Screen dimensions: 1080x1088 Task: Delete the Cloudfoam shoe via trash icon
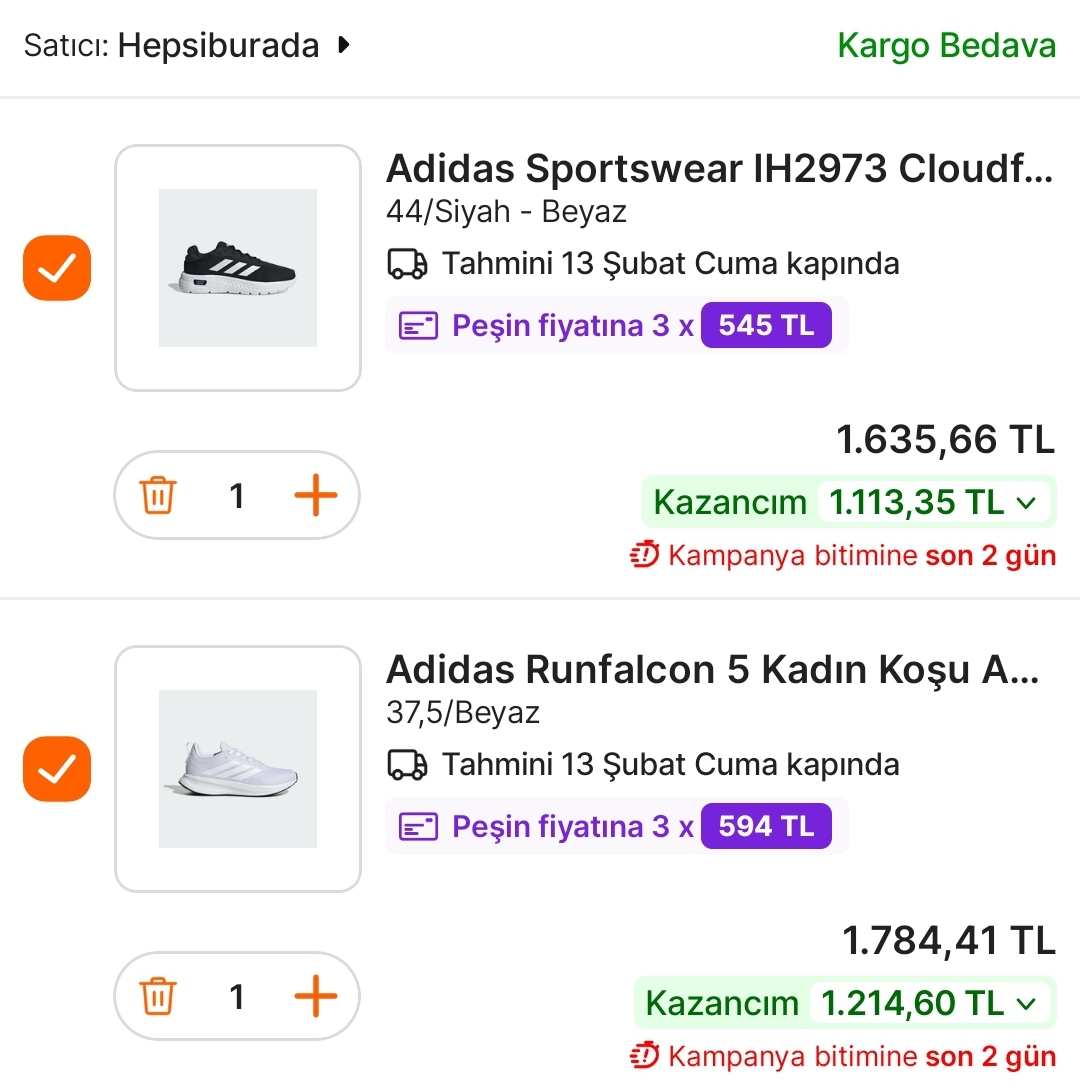pos(158,496)
